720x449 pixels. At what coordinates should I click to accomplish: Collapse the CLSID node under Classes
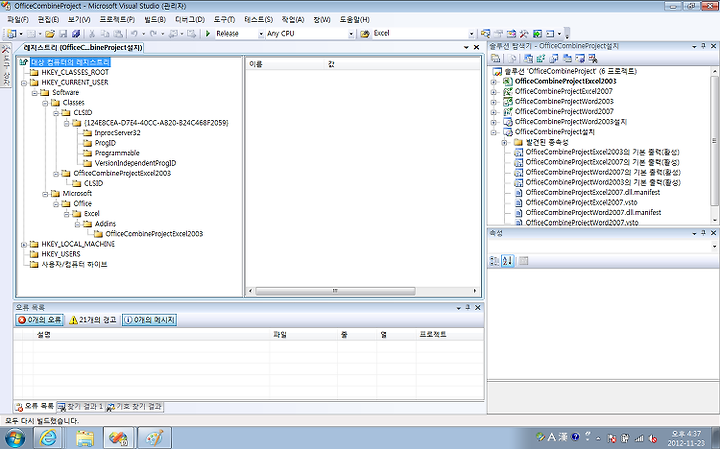pyautogui.click(x=56, y=113)
